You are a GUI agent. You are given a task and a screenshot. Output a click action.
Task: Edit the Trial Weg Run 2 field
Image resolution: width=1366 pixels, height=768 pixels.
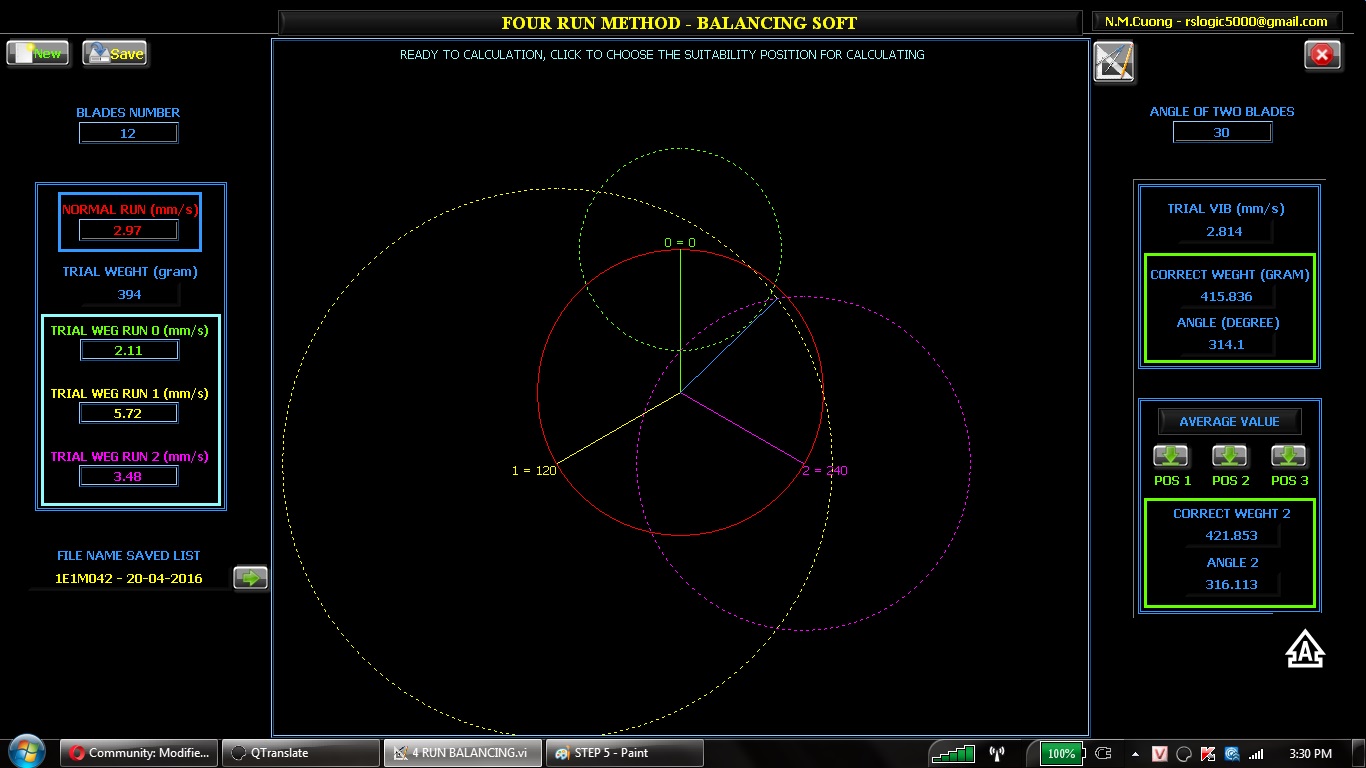point(128,476)
